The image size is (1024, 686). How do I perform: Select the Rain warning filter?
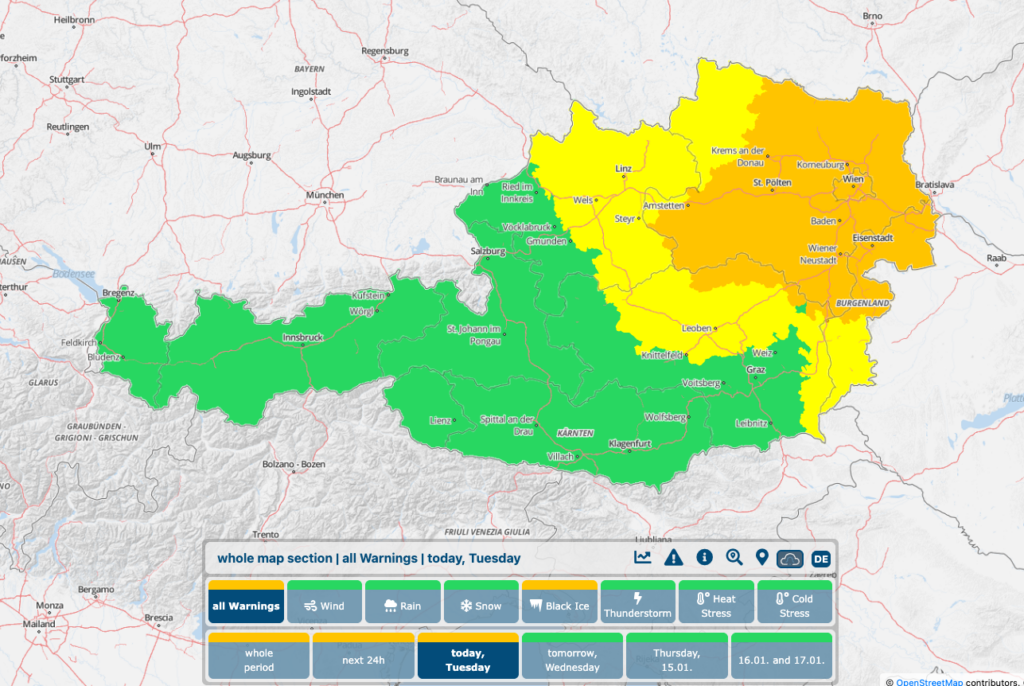point(402,605)
